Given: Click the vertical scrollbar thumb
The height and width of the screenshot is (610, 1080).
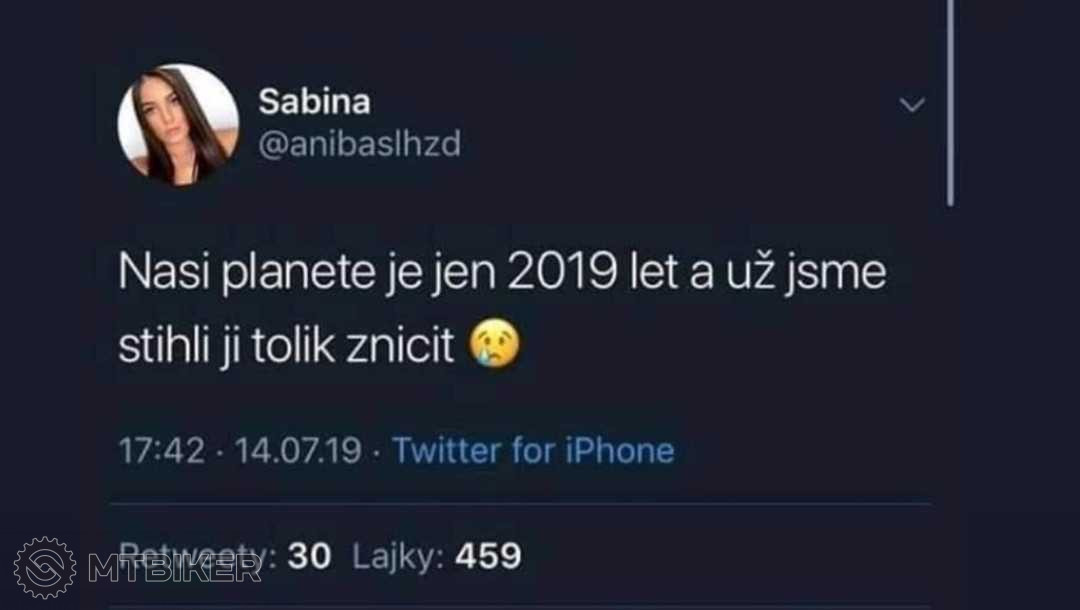Looking at the screenshot, I should click(x=951, y=103).
